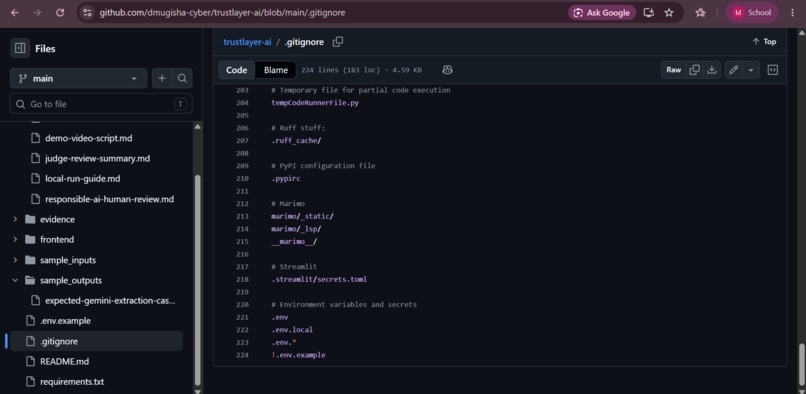Open Chrome three-dot menu
The height and width of the screenshot is (394, 806).
point(792,13)
